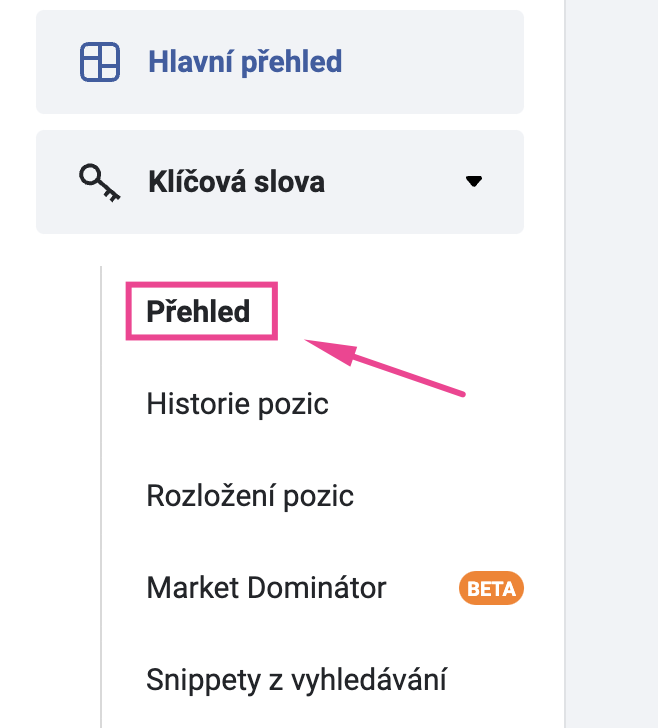Click the key icon beside Klíčová slova
Screen dimensions: 658x728
99,182
